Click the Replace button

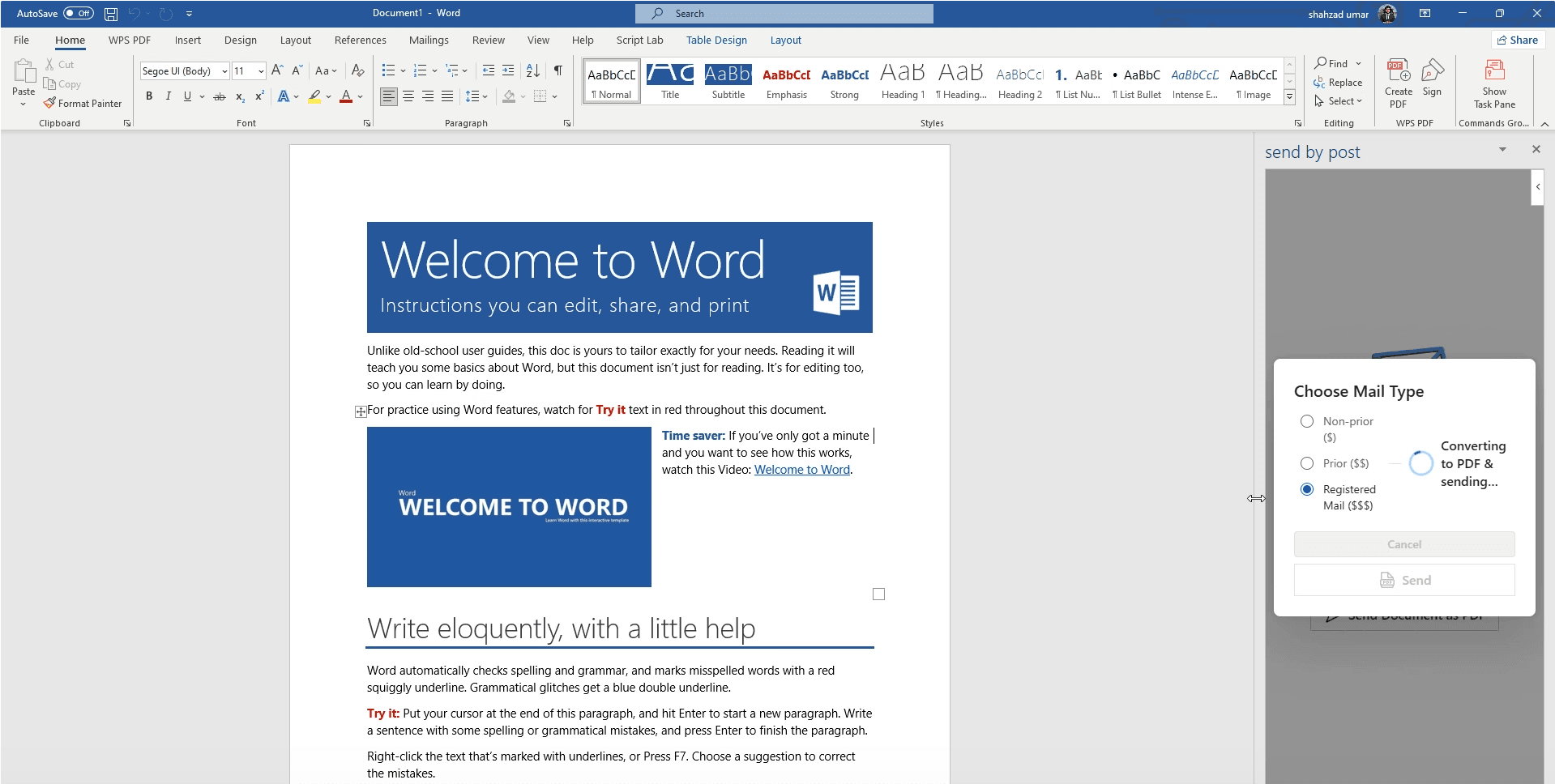click(x=1339, y=83)
